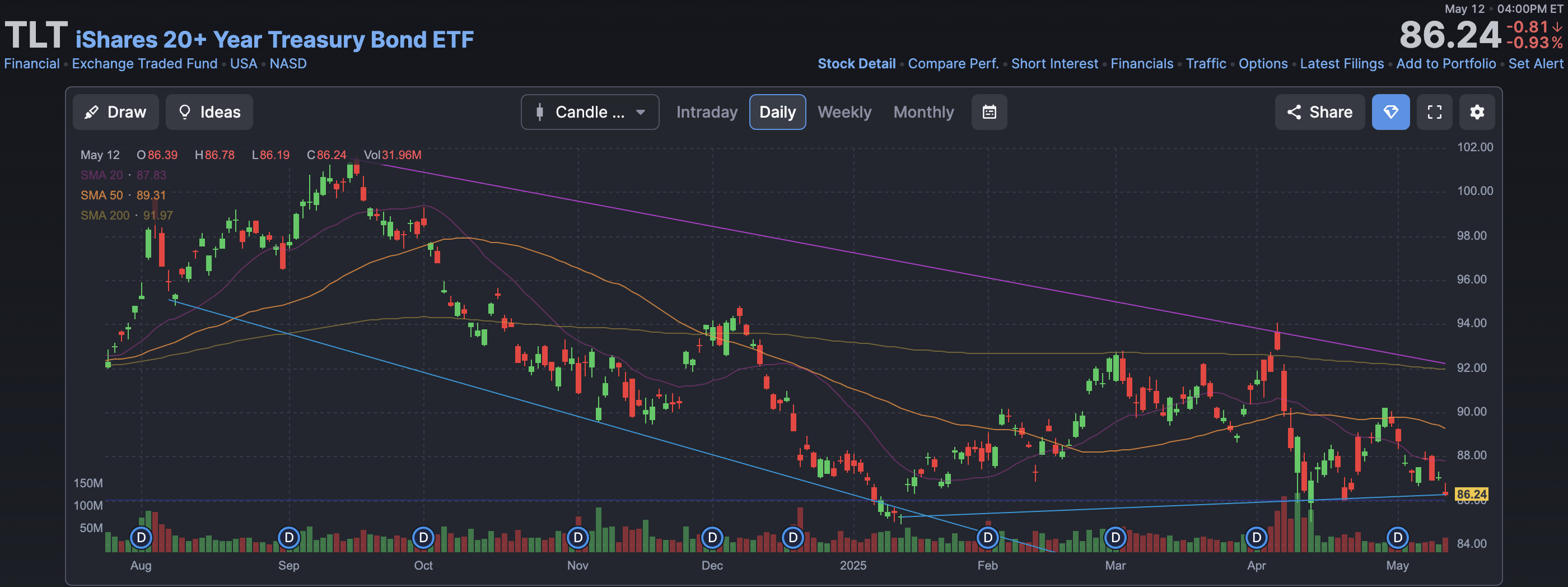Screen dimensions: 1568x587
Task: Open the Stock Detail page
Action: [856, 63]
